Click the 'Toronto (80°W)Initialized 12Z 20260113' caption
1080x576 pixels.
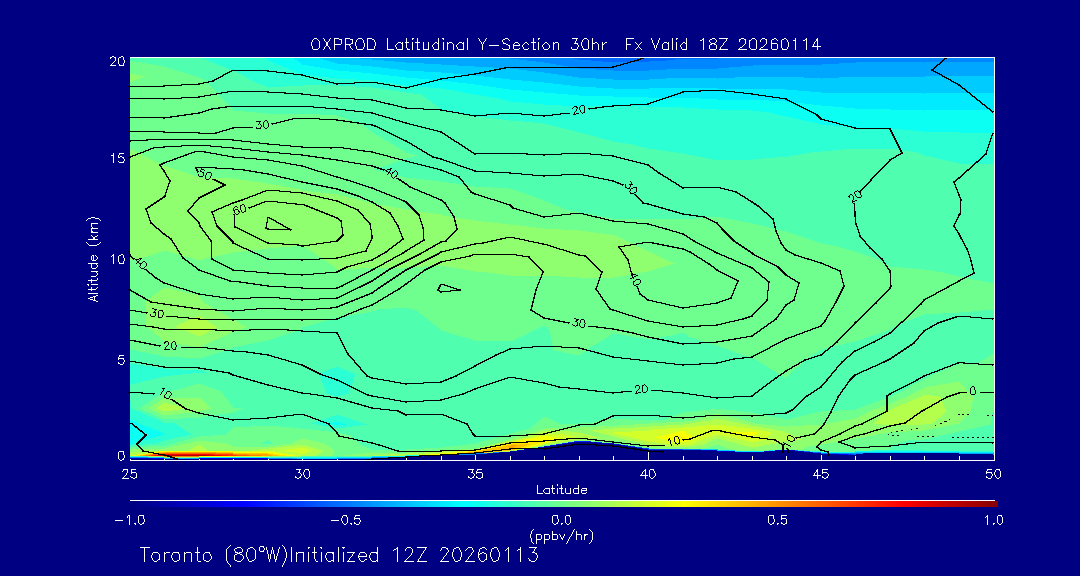point(339,555)
